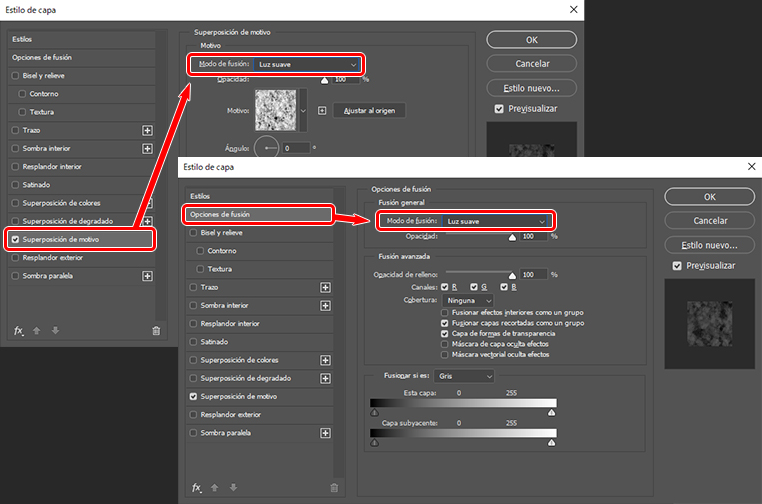Click the new preset icon beside Motivo thumbnail
Image resolution: width=762 pixels, height=504 pixels.
coord(322,110)
